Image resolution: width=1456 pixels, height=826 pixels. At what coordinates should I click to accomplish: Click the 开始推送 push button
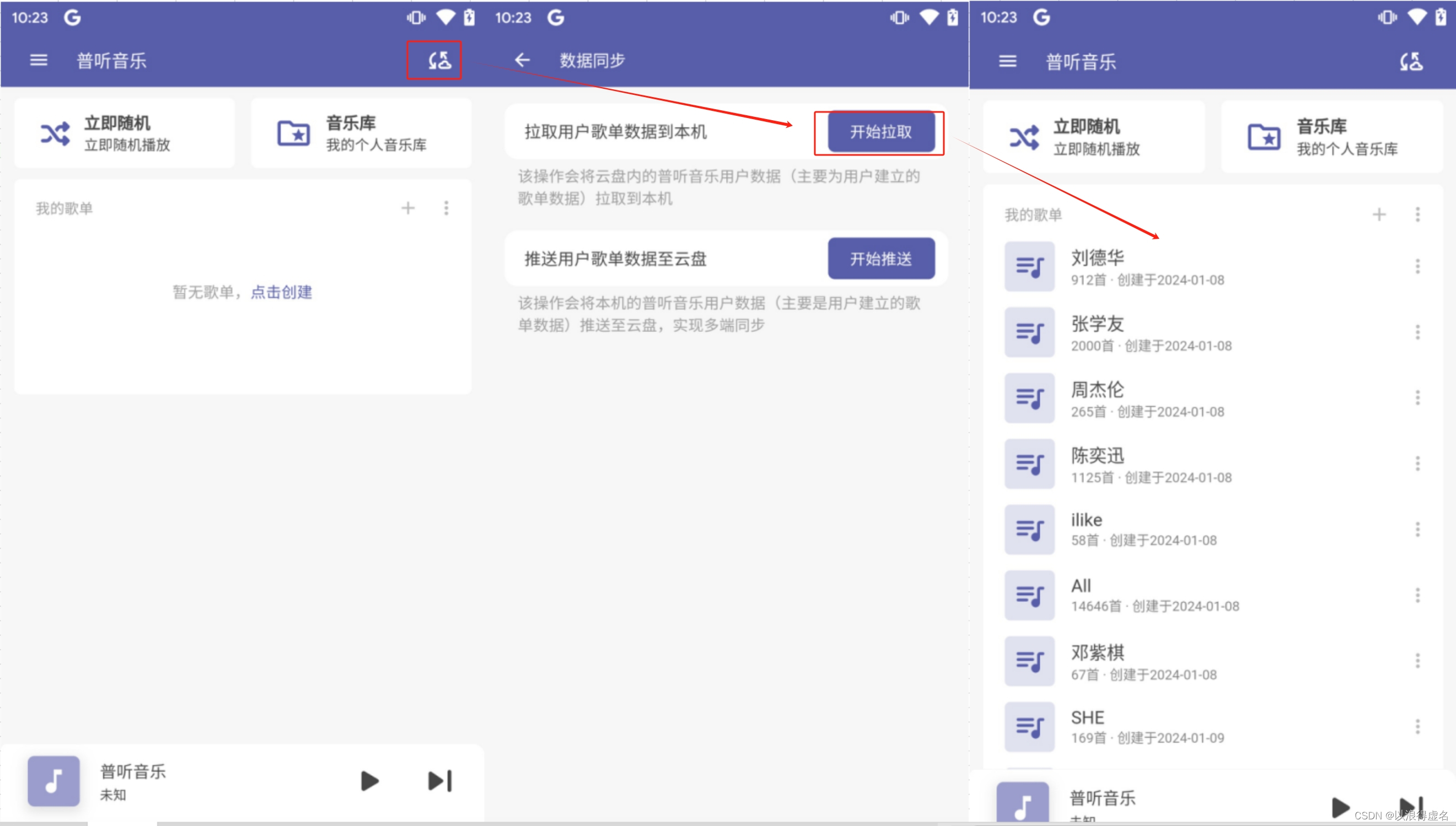(880, 259)
